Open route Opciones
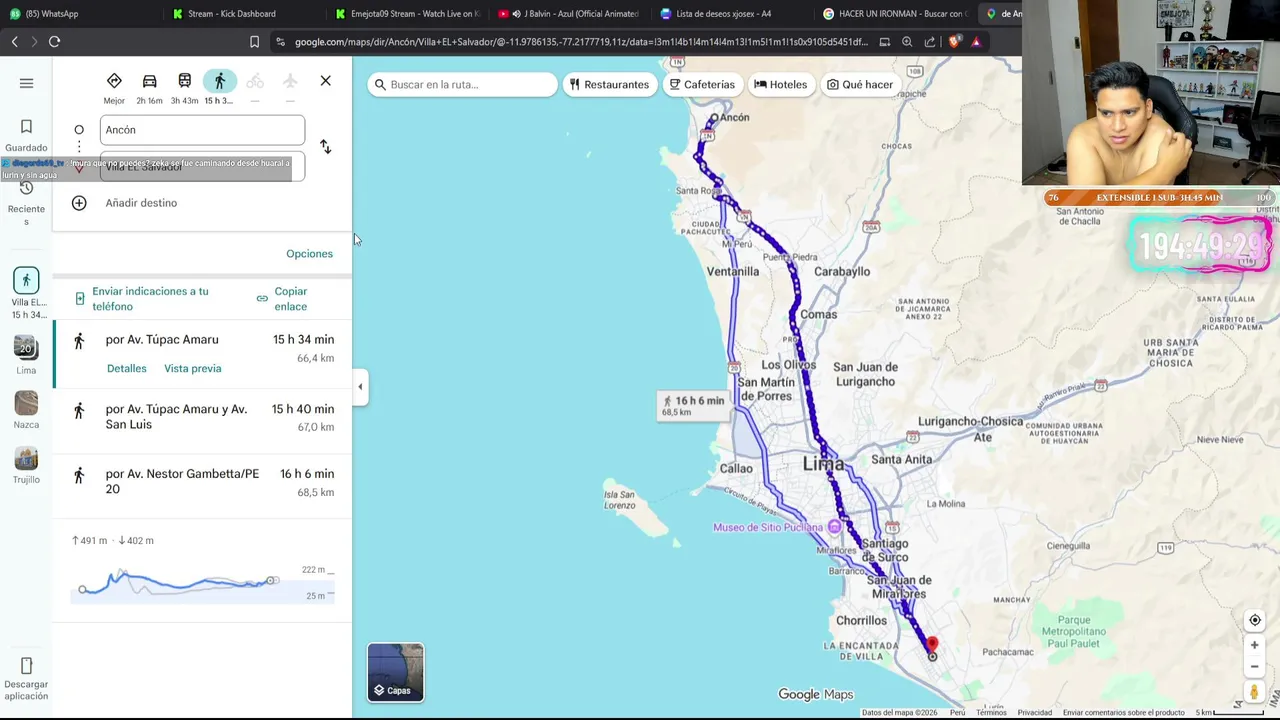 (309, 254)
